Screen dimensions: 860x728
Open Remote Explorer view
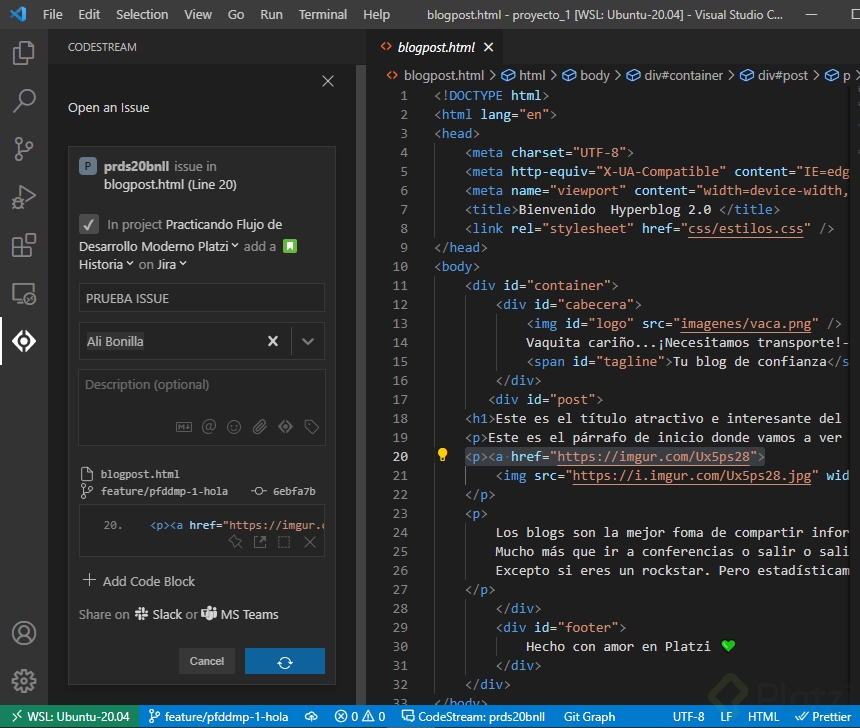(x=24, y=293)
